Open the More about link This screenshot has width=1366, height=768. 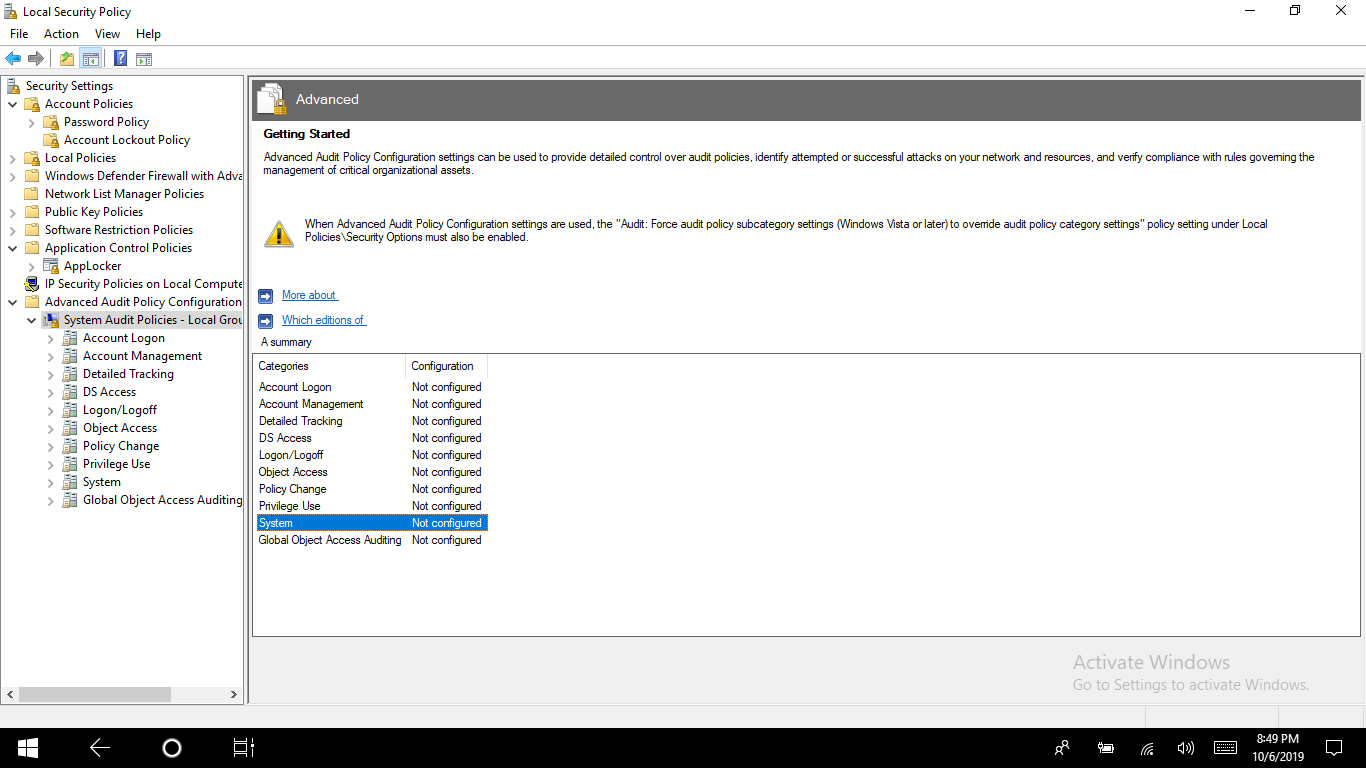310,295
